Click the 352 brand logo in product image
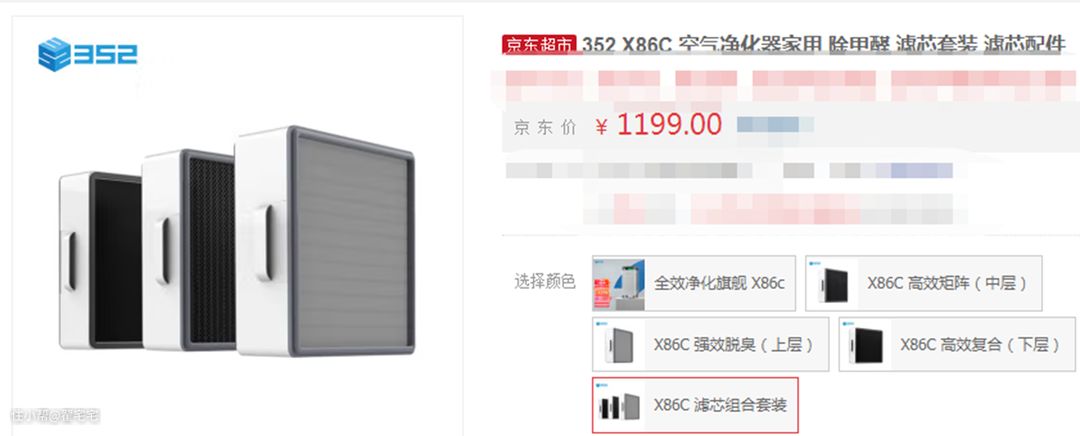Screen dimensions: 1080x436 (87, 54)
